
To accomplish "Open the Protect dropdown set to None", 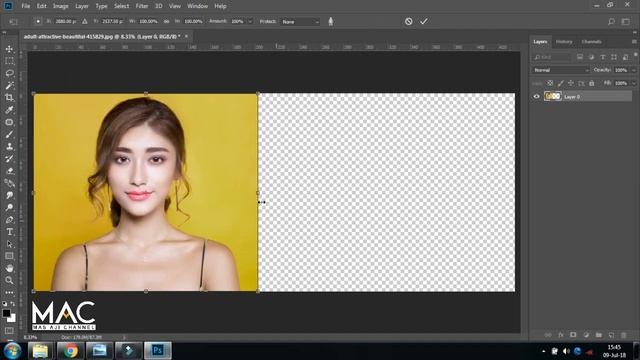I will tap(300, 22).
